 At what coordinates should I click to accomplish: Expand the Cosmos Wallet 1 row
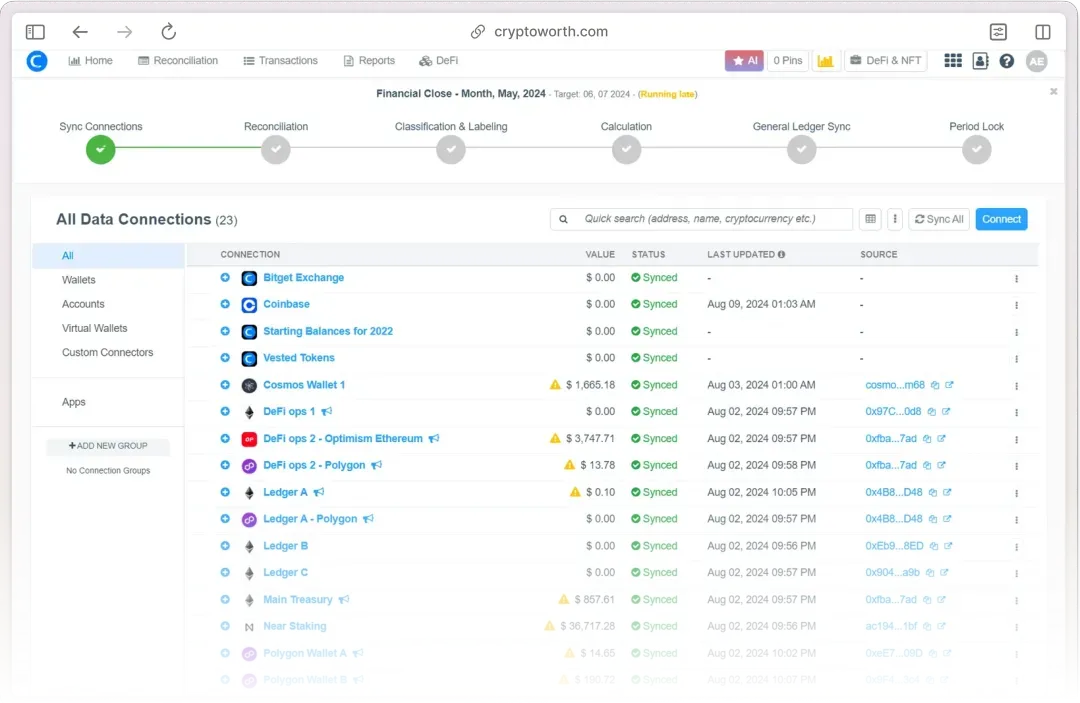coord(225,385)
